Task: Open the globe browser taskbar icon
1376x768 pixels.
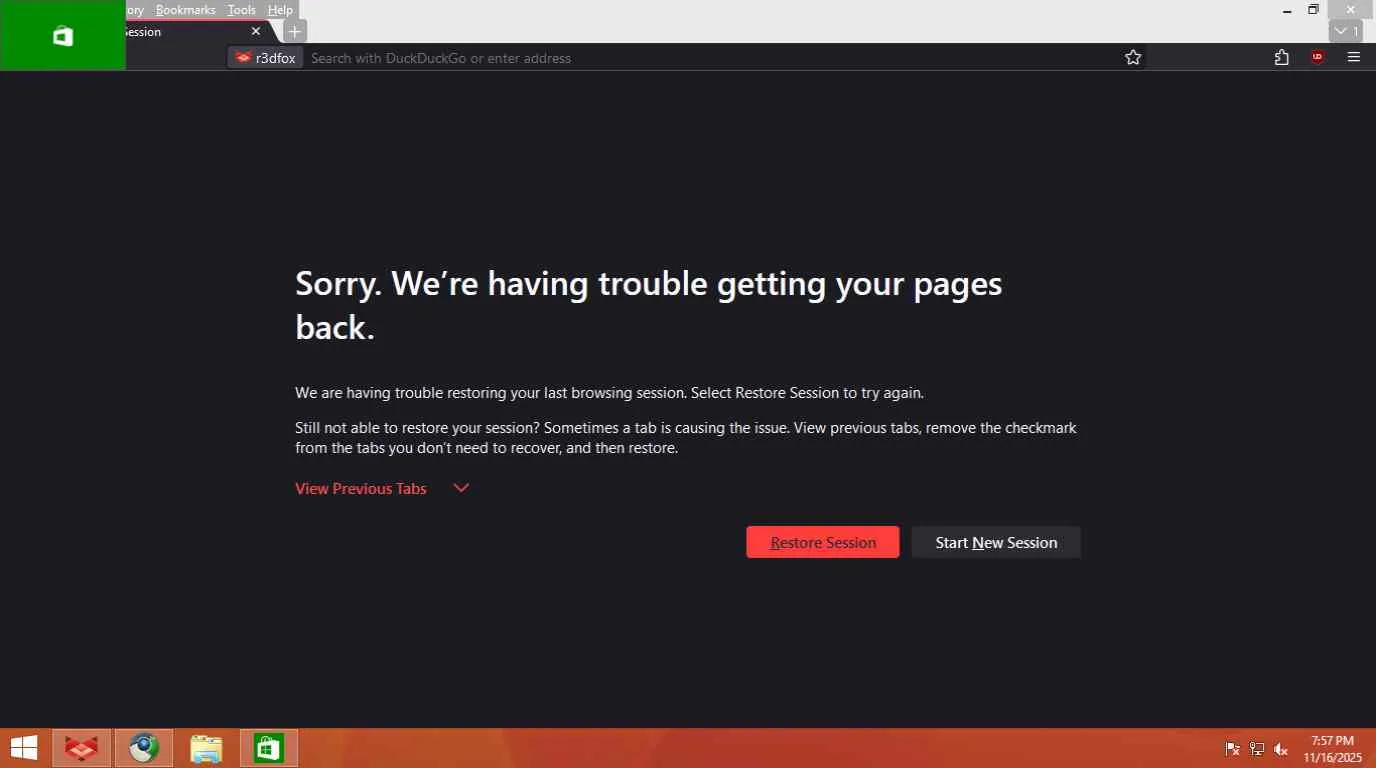Action: [144, 748]
